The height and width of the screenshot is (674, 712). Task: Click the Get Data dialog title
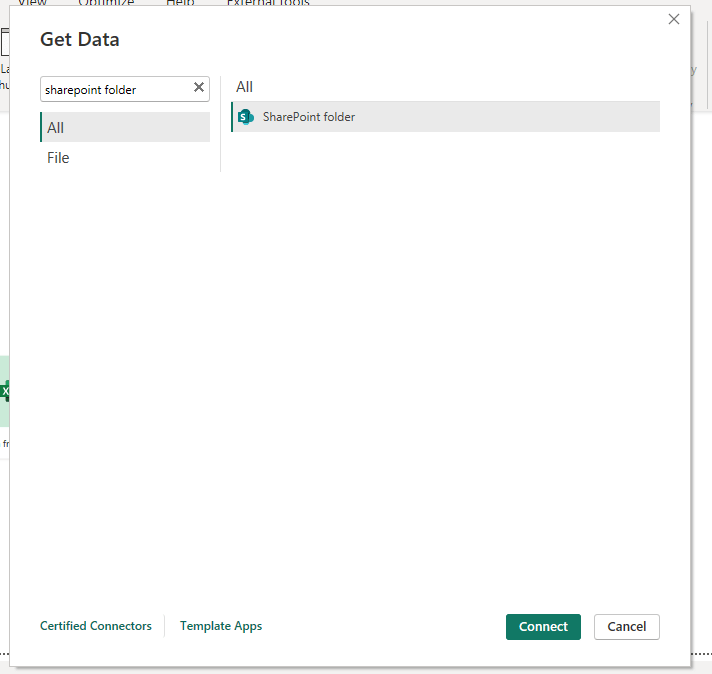pyautogui.click(x=80, y=40)
